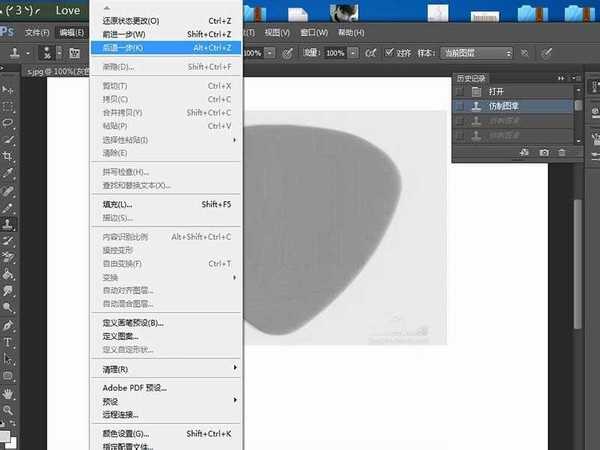Choose 前进一步 Shift+Ctrl+Z menu item

pos(166,34)
